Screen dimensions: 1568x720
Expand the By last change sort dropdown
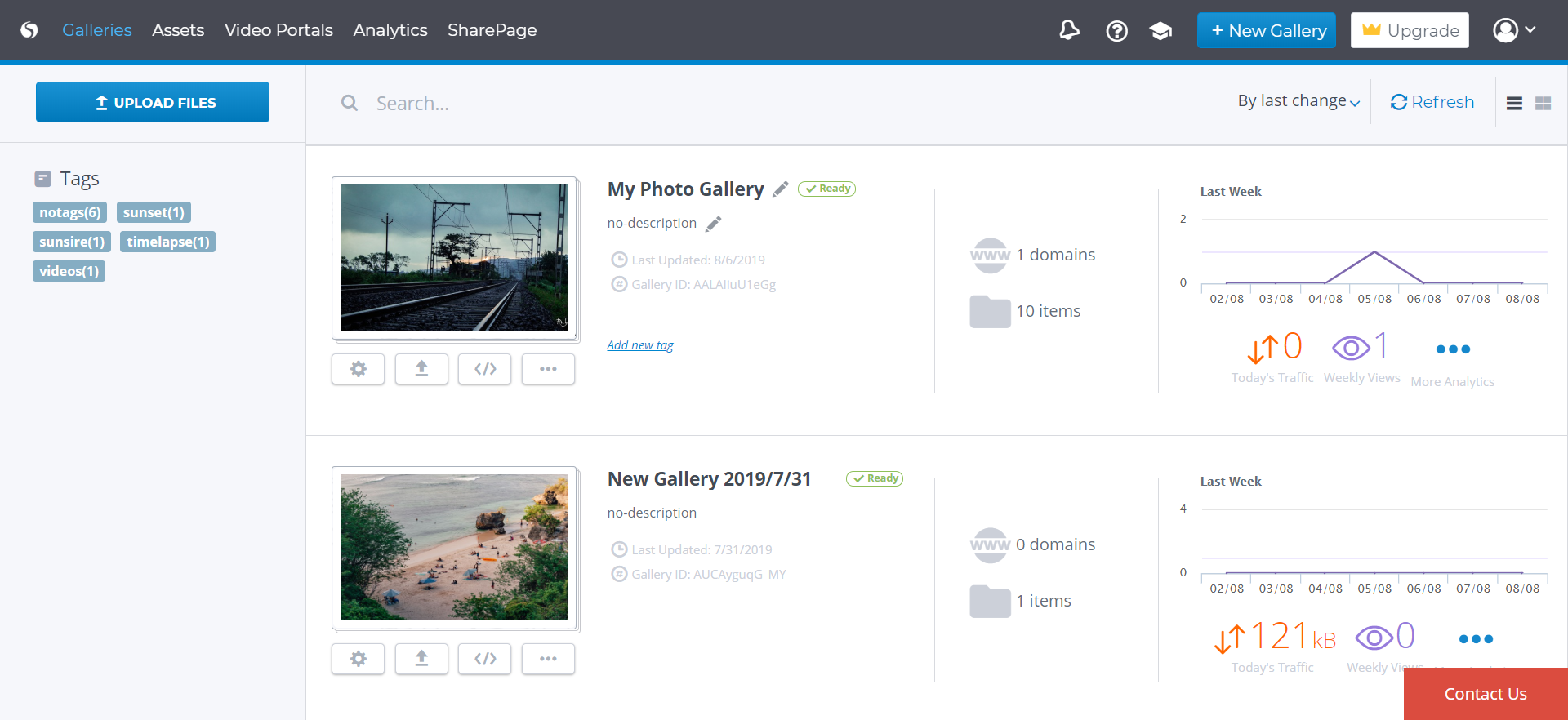coord(1298,101)
